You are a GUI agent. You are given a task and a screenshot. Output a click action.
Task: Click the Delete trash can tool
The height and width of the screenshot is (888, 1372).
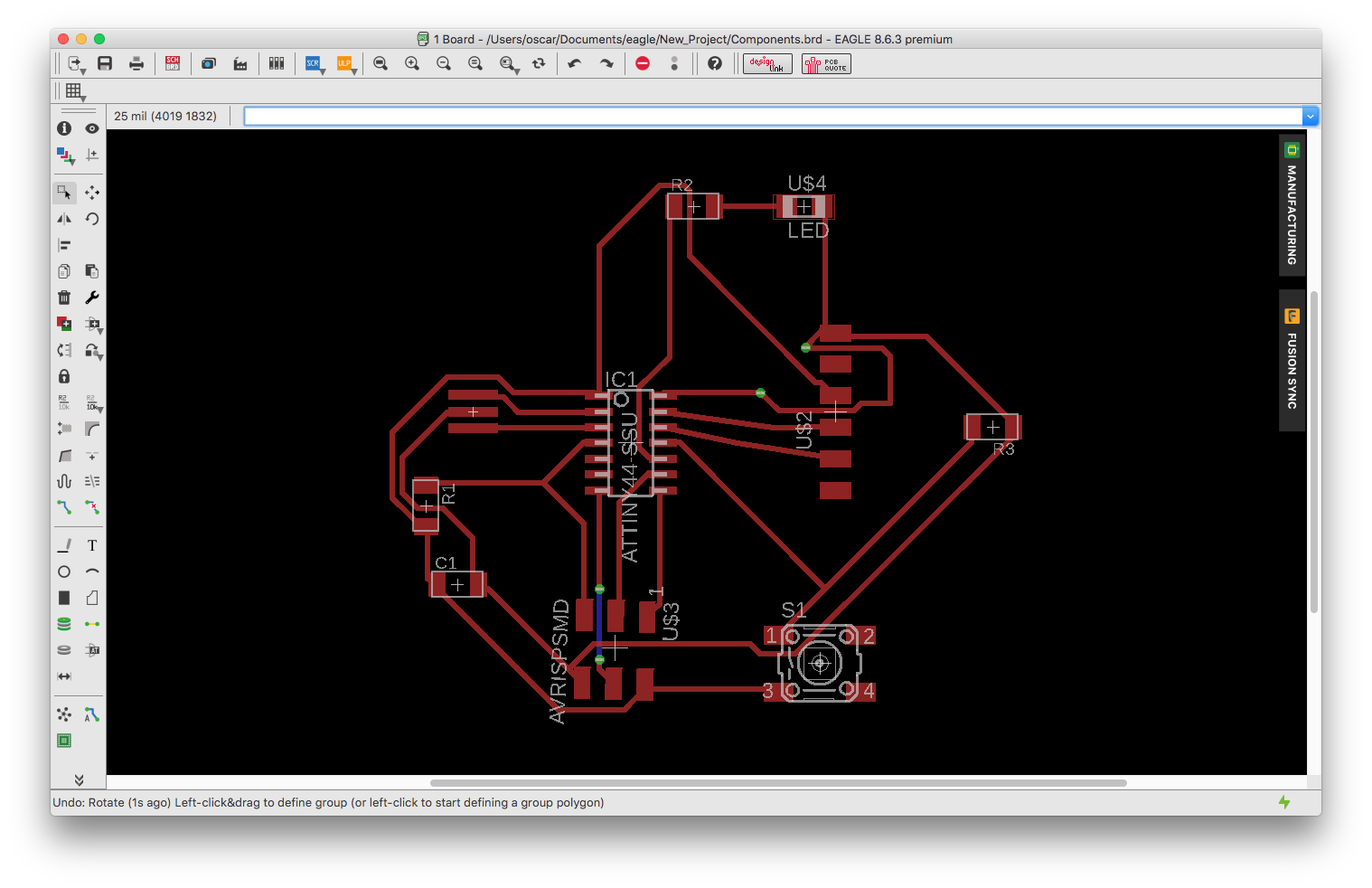click(64, 298)
